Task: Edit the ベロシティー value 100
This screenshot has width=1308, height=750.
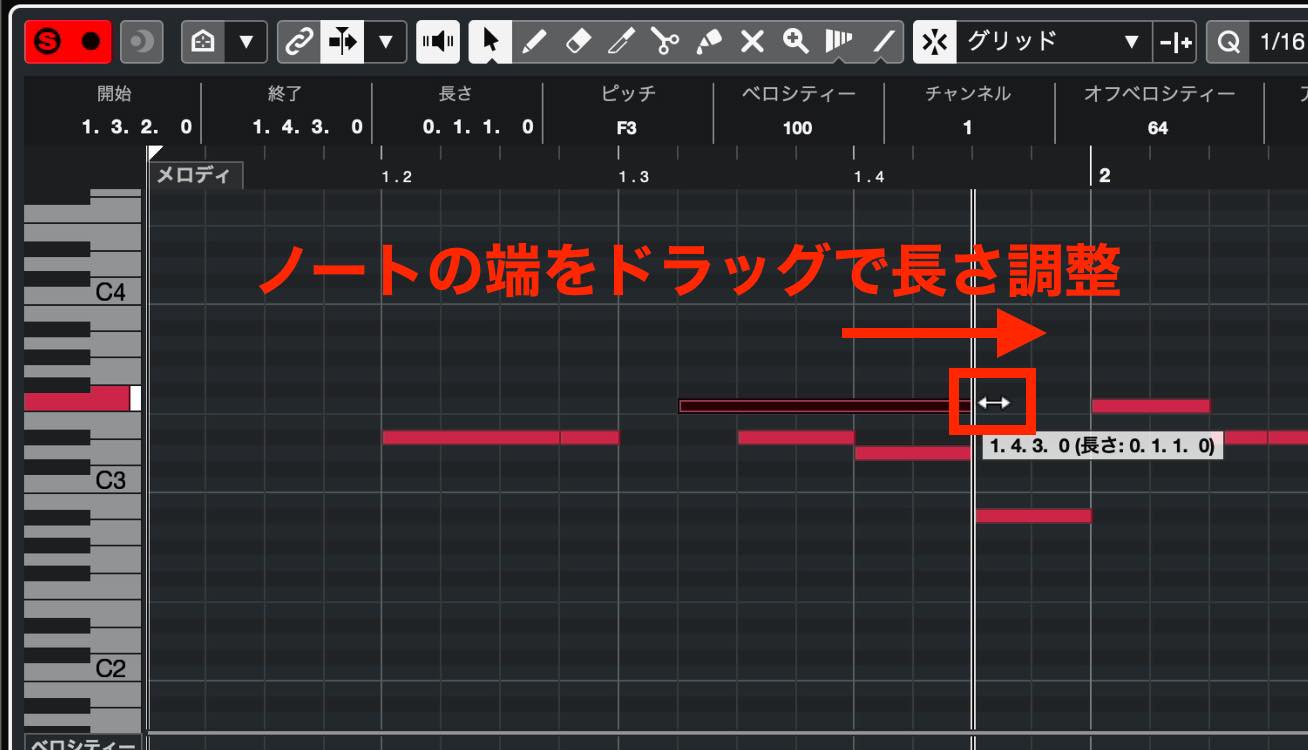Action: point(797,128)
